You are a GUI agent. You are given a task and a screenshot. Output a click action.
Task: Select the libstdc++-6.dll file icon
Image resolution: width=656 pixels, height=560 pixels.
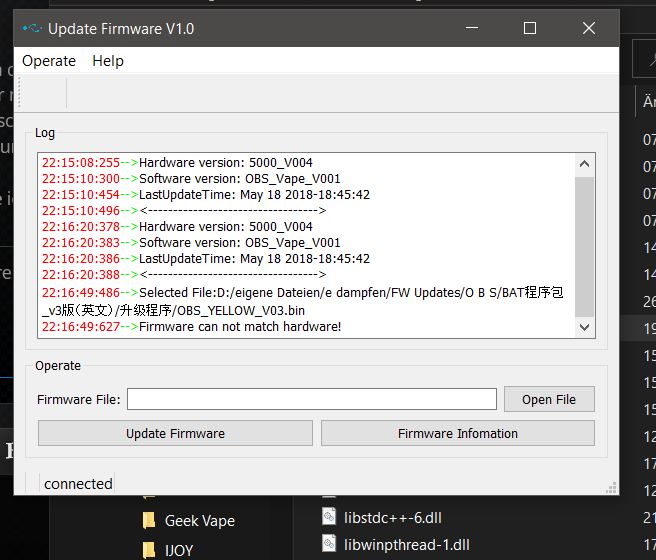[x=329, y=516]
